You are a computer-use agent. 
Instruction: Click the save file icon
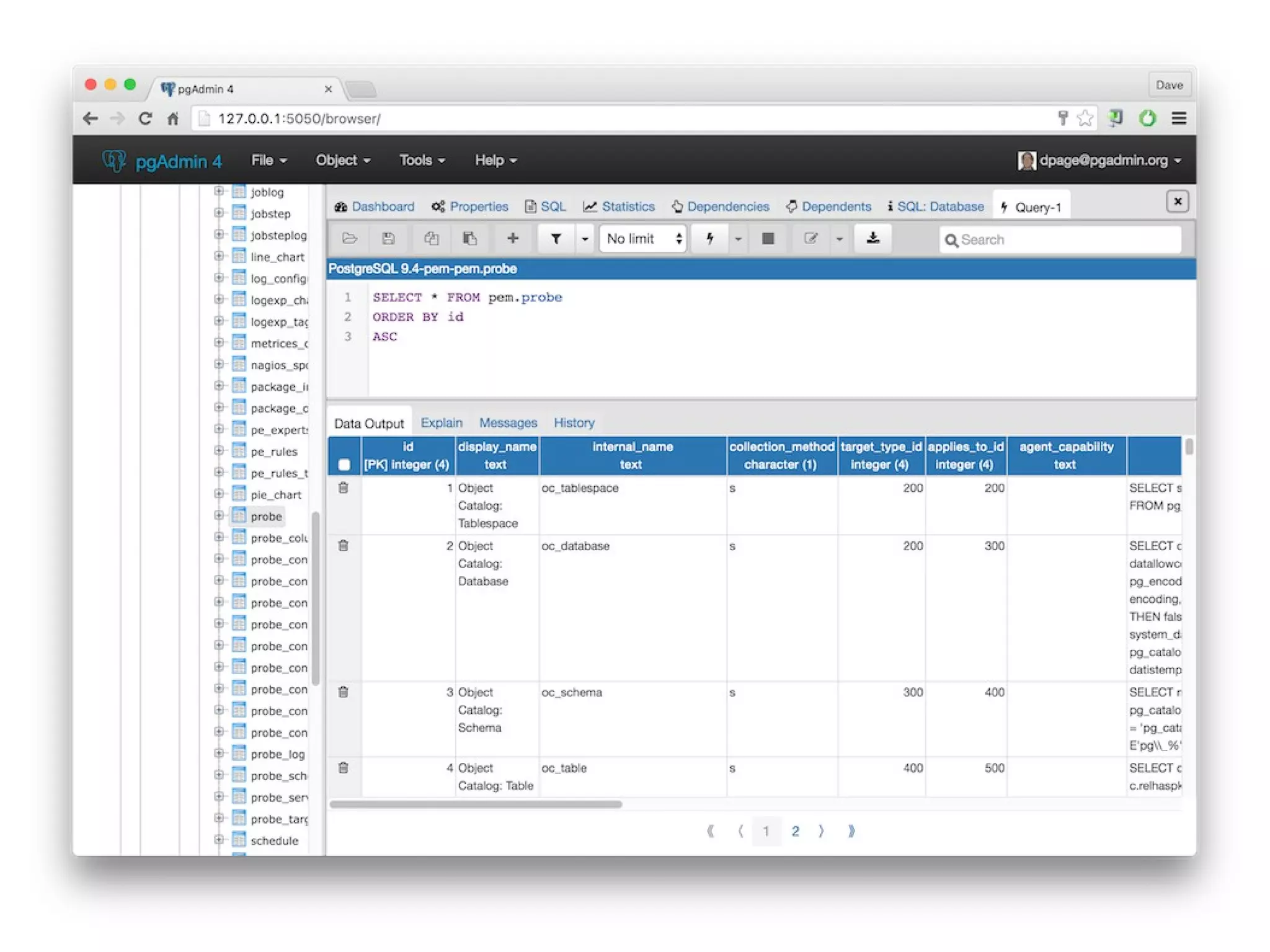pyautogui.click(x=388, y=239)
